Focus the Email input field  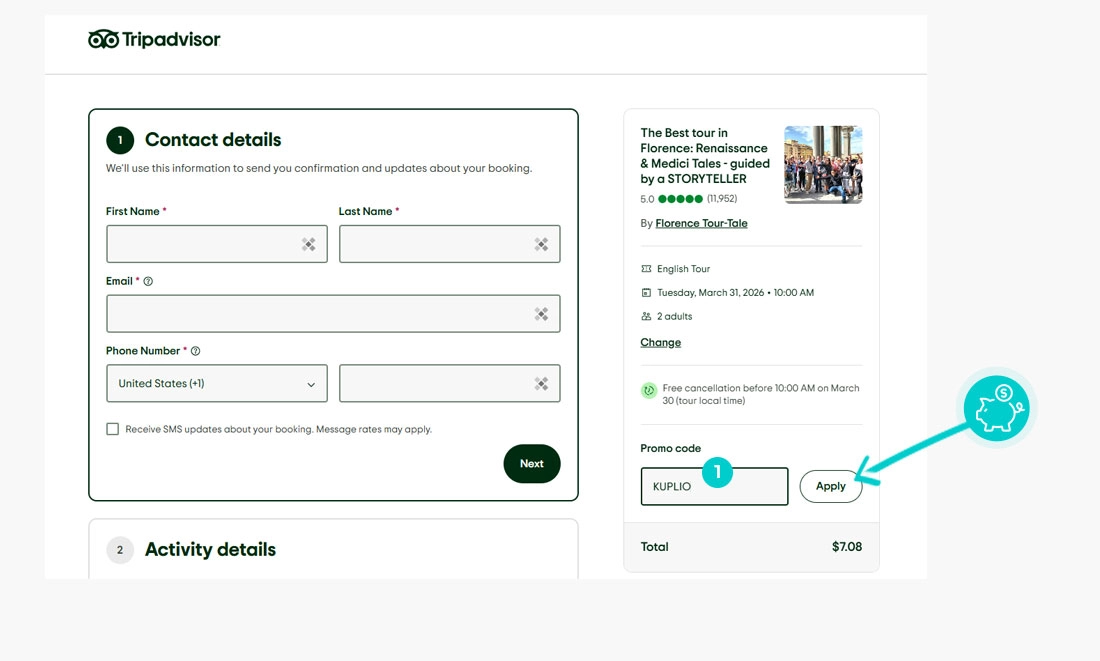pos(333,314)
